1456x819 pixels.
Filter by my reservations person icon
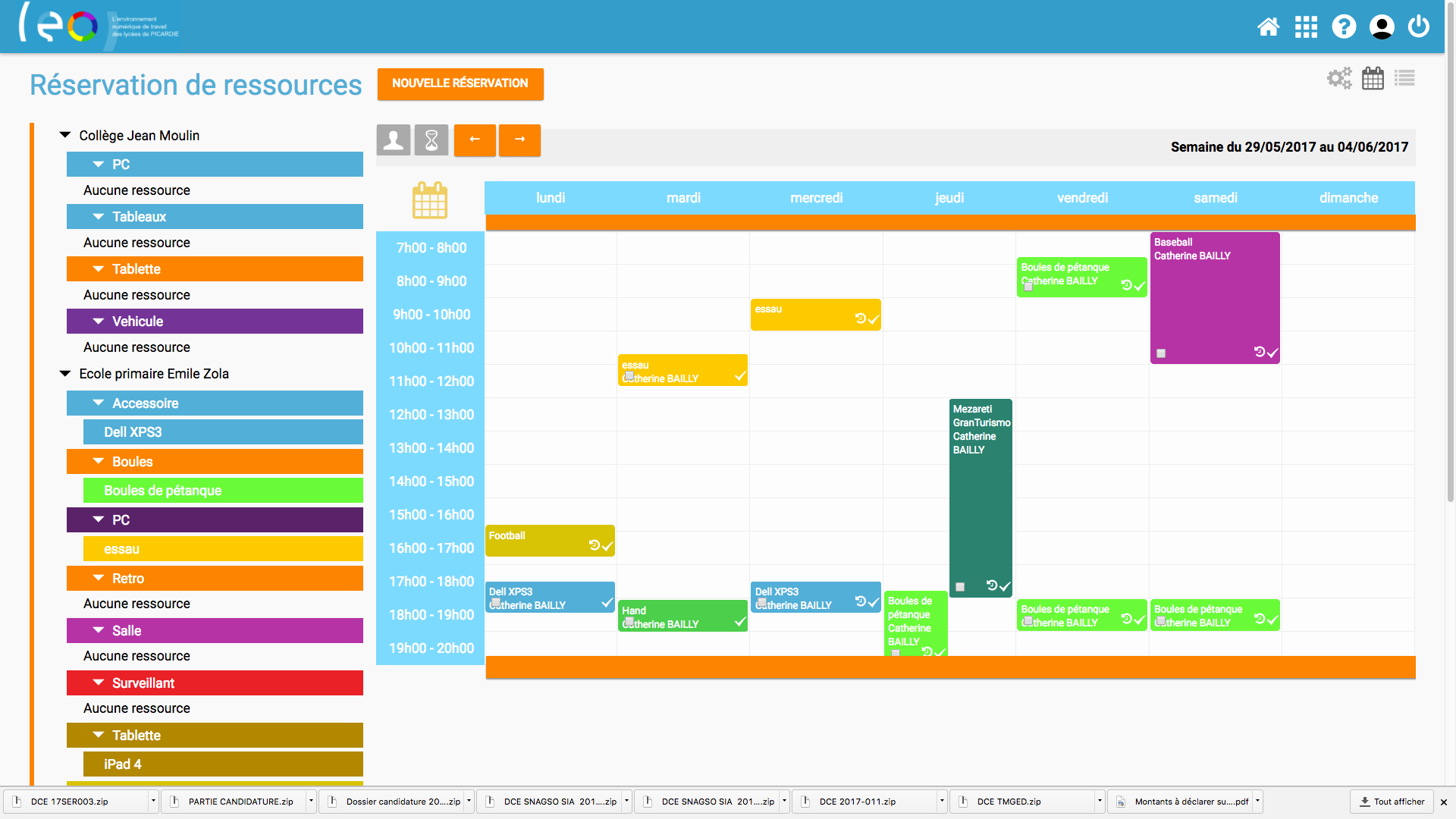point(394,140)
